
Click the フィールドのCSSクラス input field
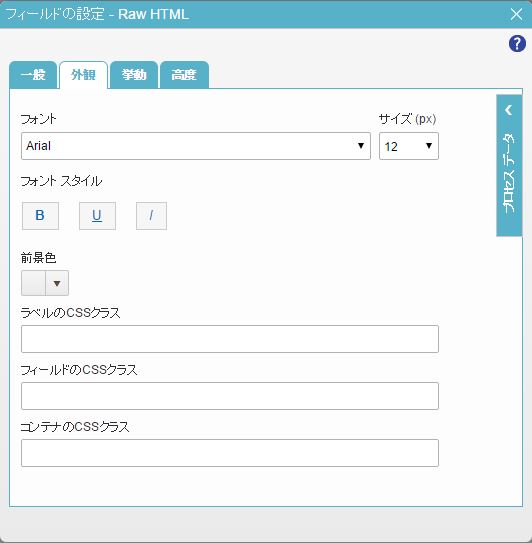tap(230, 396)
